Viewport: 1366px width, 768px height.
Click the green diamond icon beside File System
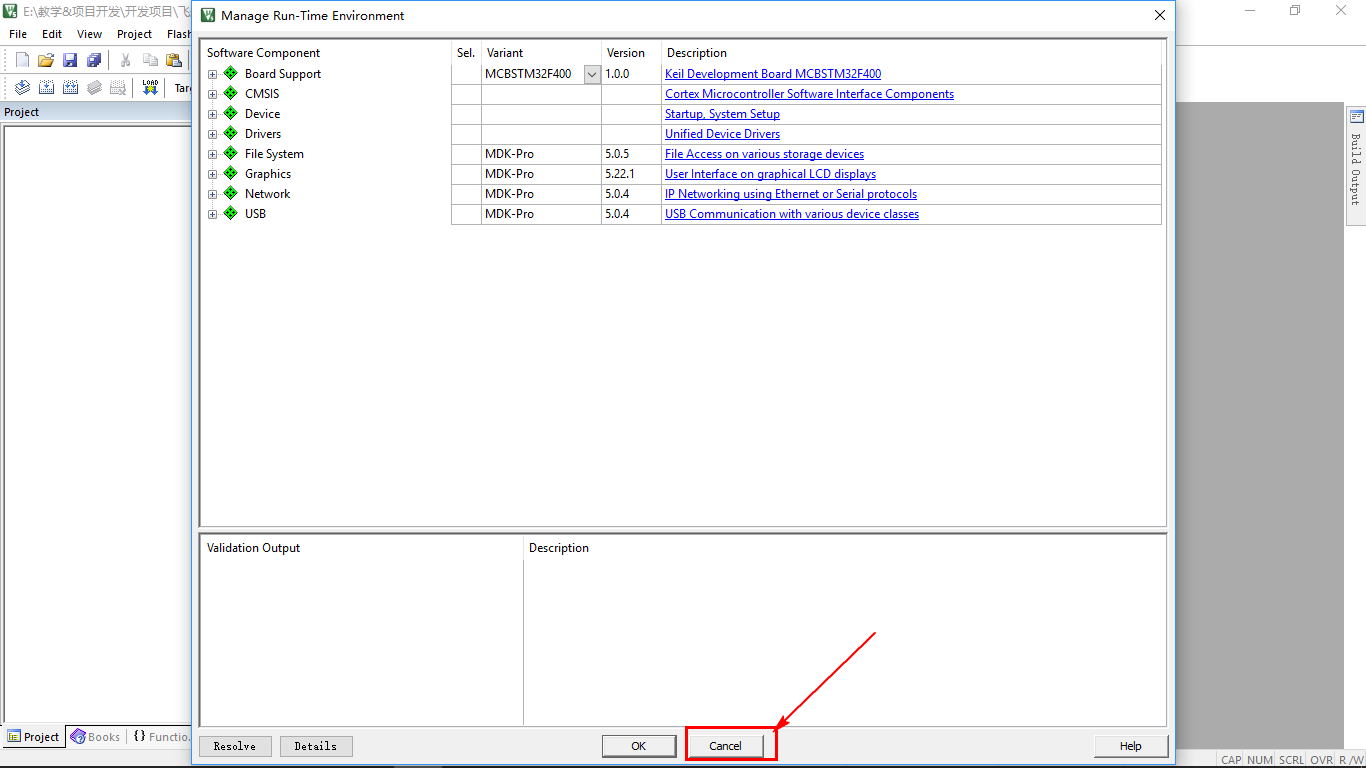click(230, 153)
